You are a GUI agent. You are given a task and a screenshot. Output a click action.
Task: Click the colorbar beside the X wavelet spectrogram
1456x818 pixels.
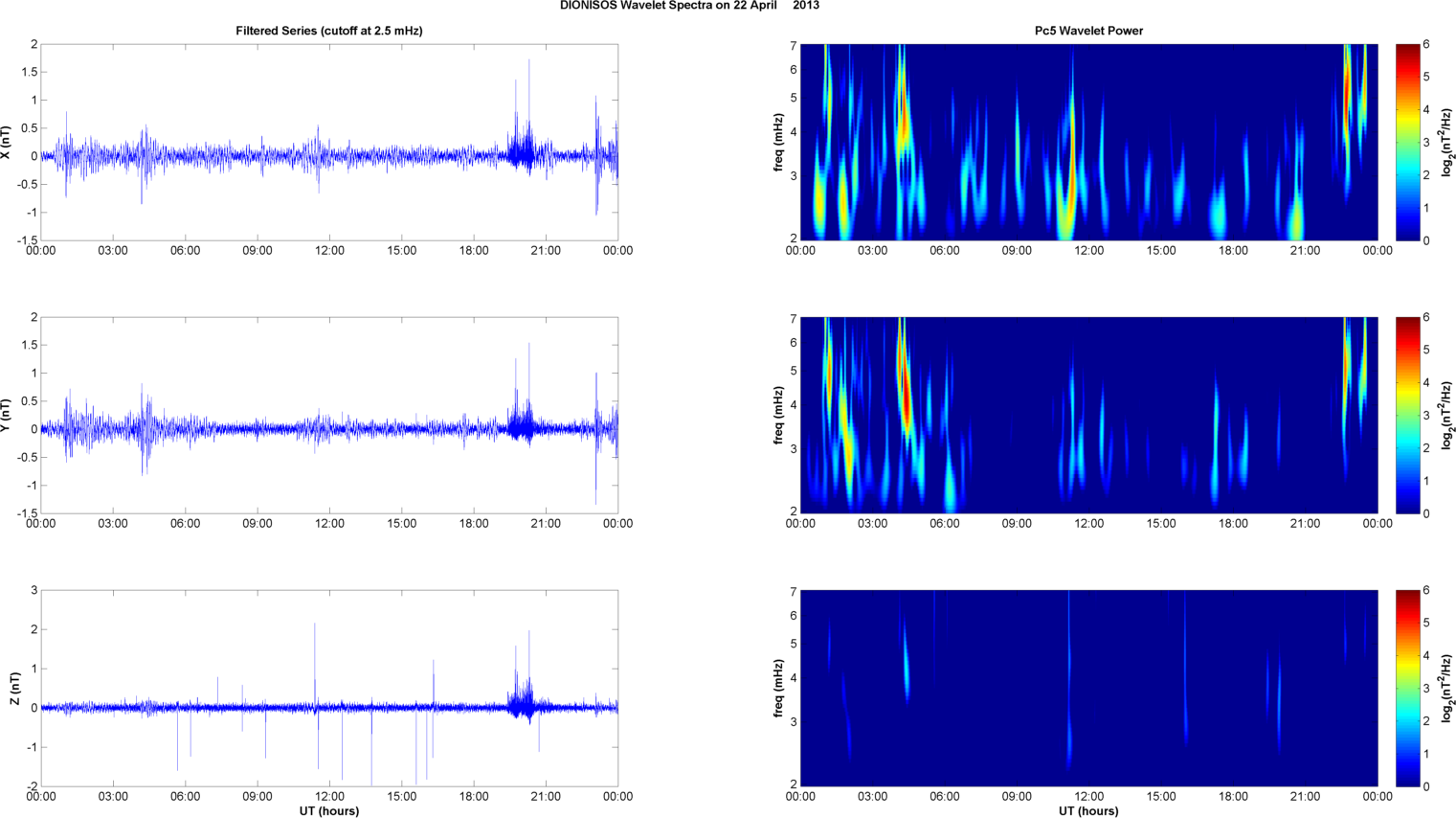click(x=1407, y=142)
